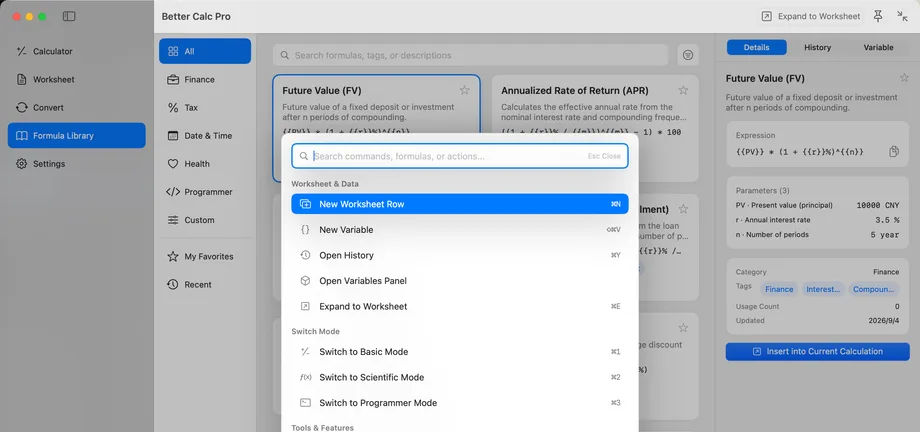Show Recent formulas

205,285
